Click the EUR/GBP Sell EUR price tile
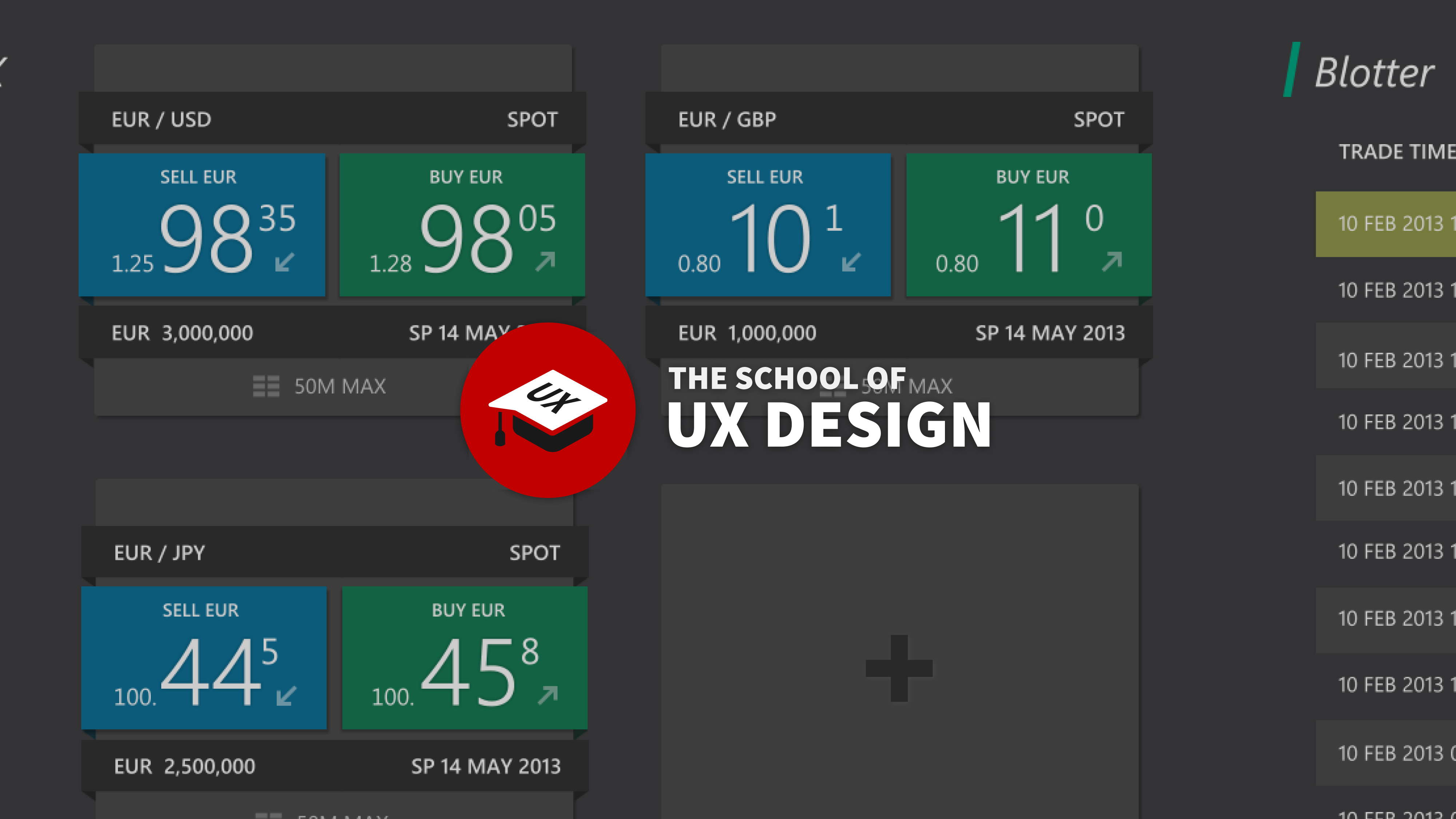The width and height of the screenshot is (1456, 819). tap(768, 224)
